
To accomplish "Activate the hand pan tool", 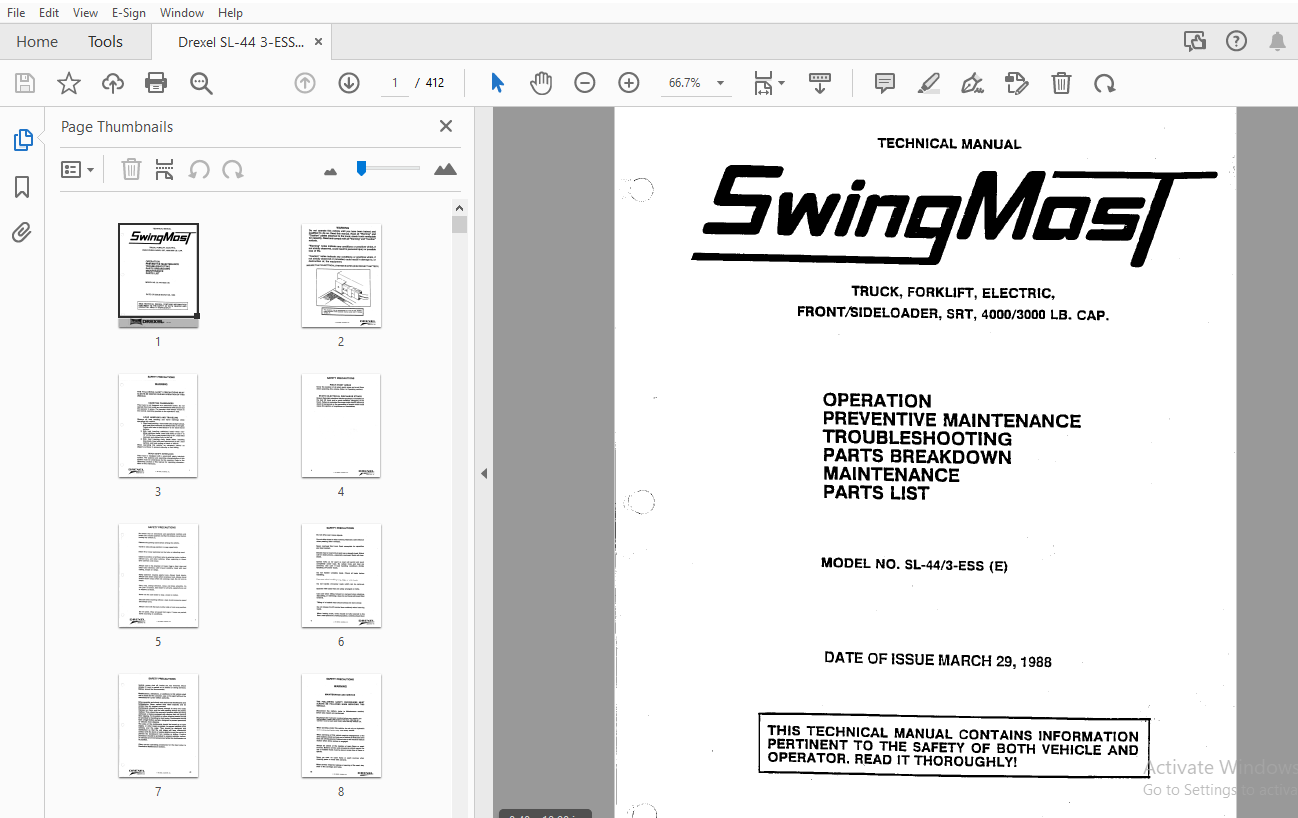I will pyautogui.click(x=541, y=83).
